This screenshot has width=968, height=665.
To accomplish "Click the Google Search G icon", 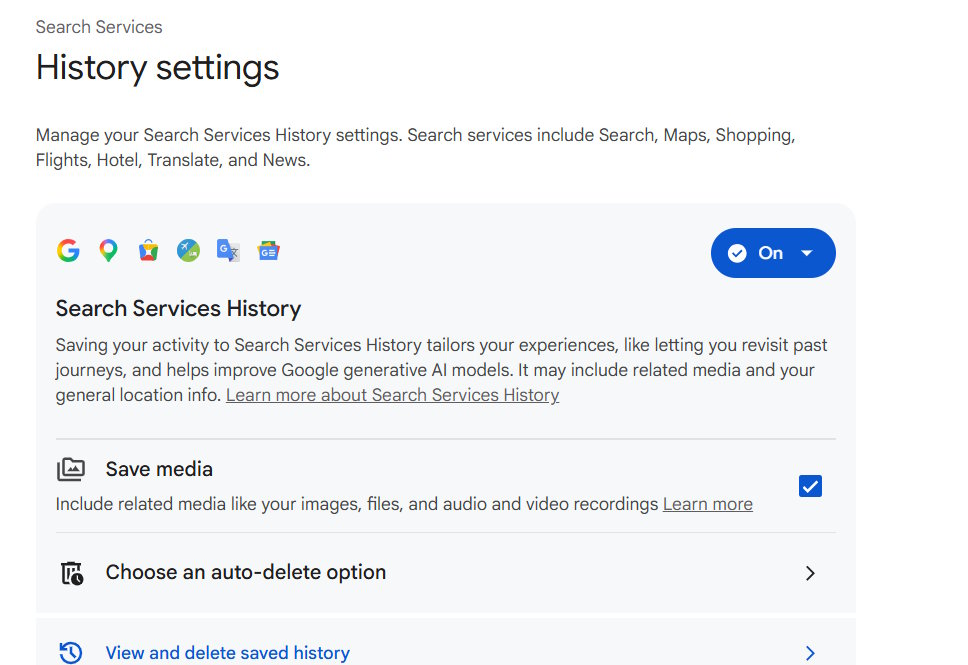I will click(x=68, y=251).
